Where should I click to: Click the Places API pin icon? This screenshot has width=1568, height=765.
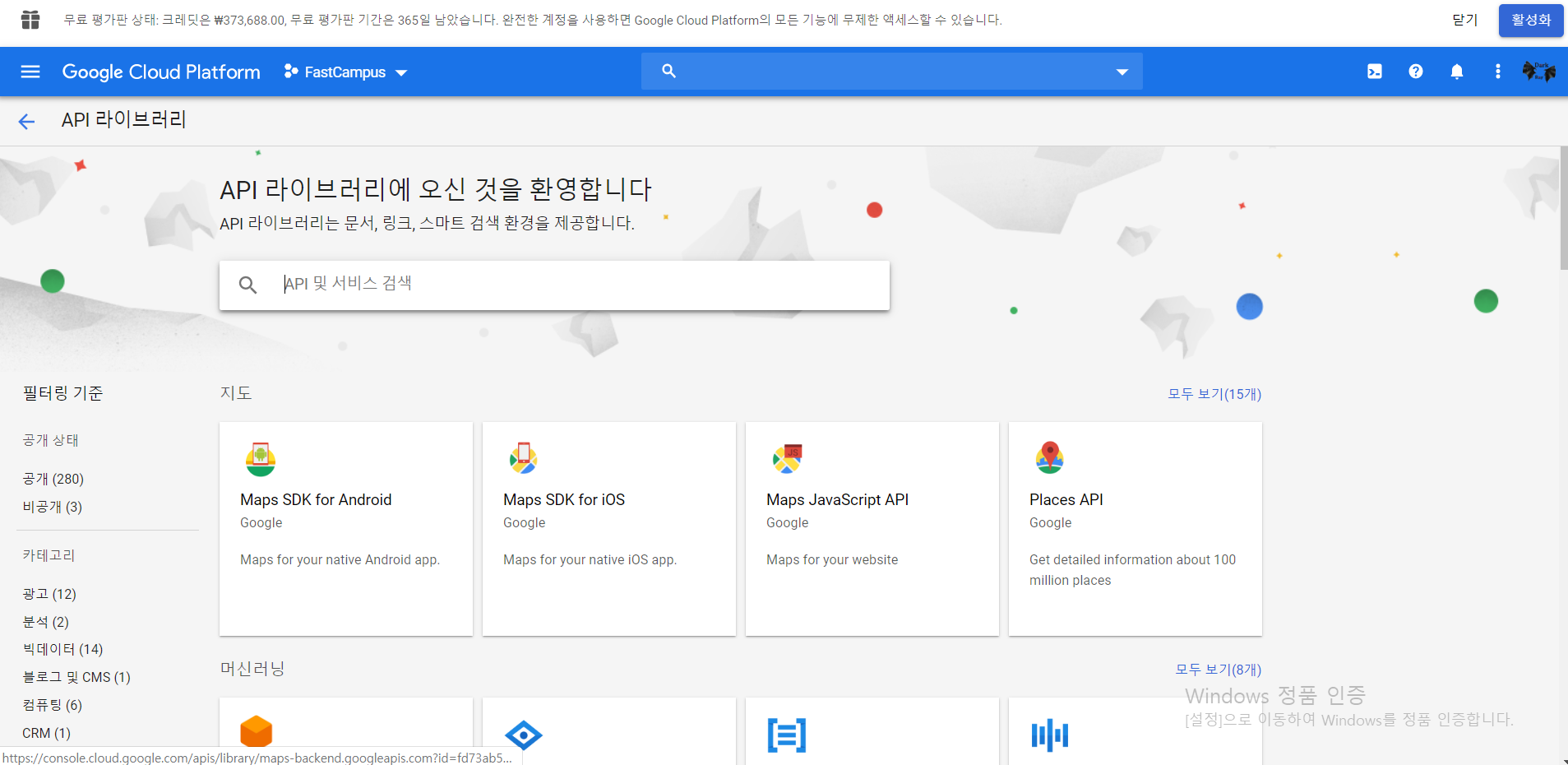[1050, 457]
